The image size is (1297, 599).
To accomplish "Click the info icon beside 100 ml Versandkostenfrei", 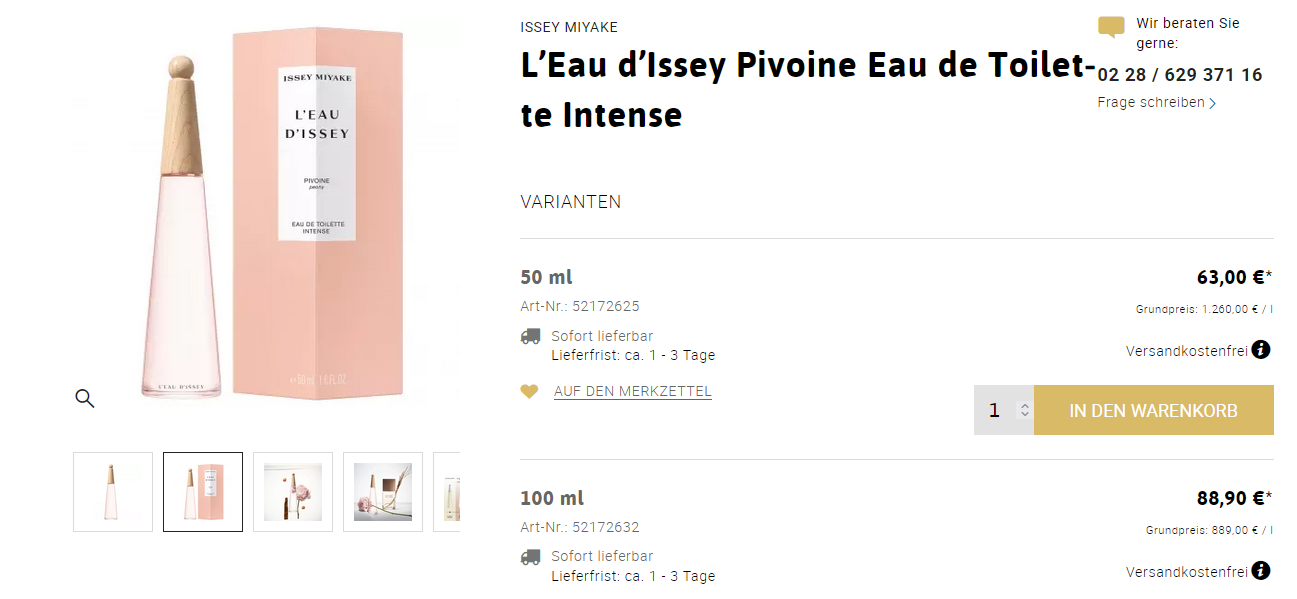I will point(1261,571).
